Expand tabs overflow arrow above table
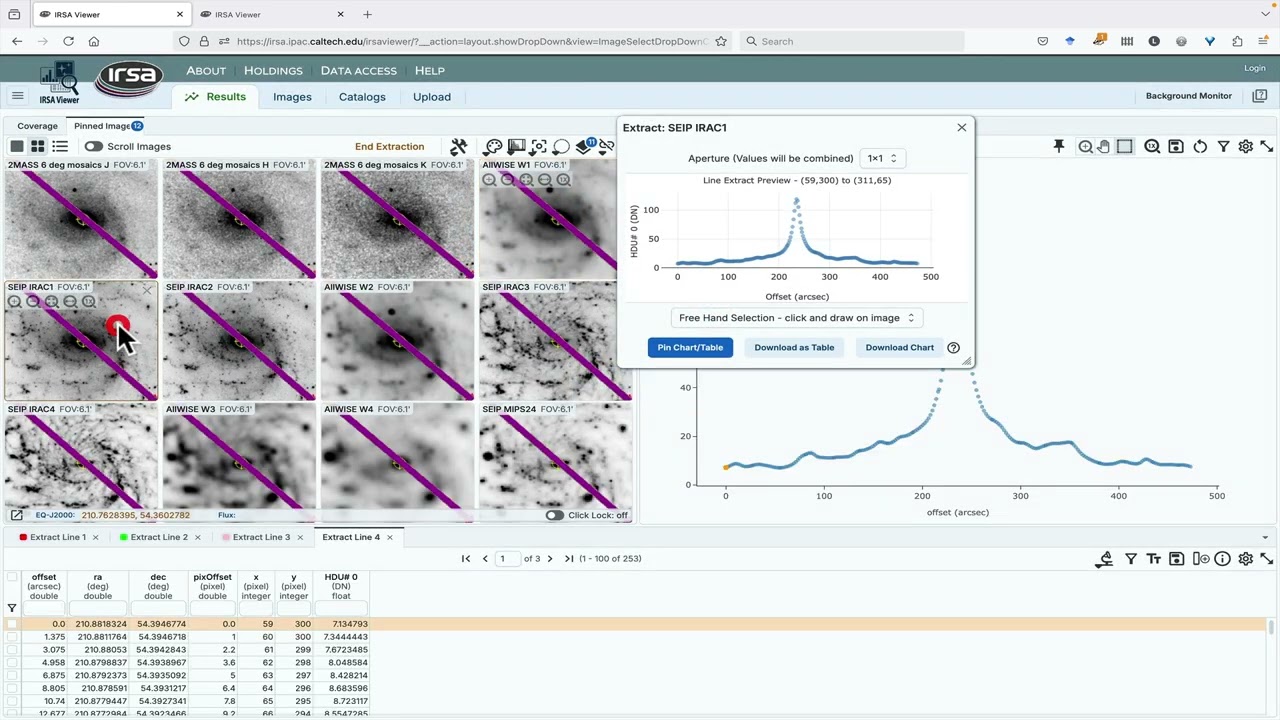Viewport: 1280px width, 720px height. pyautogui.click(x=1265, y=538)
